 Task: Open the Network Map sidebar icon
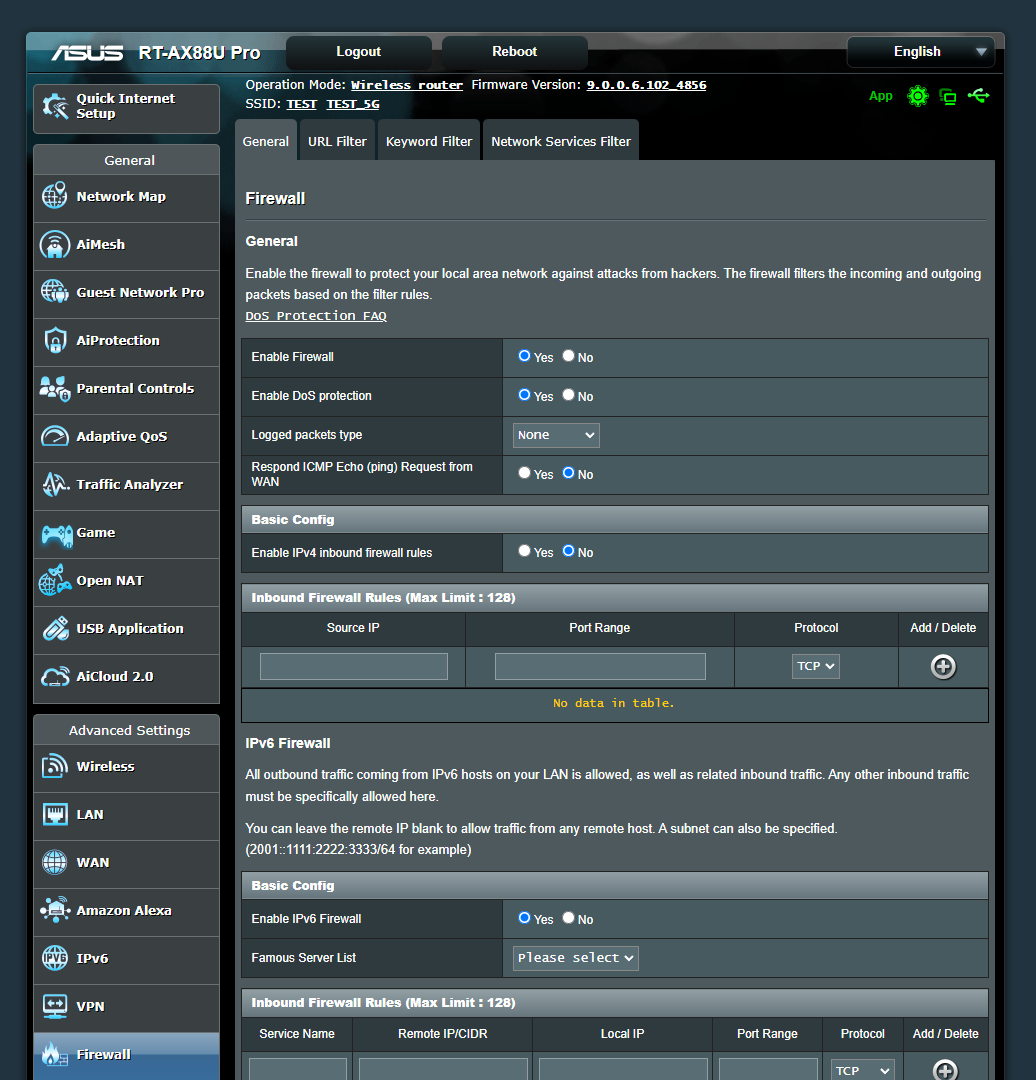click(55, 197)
